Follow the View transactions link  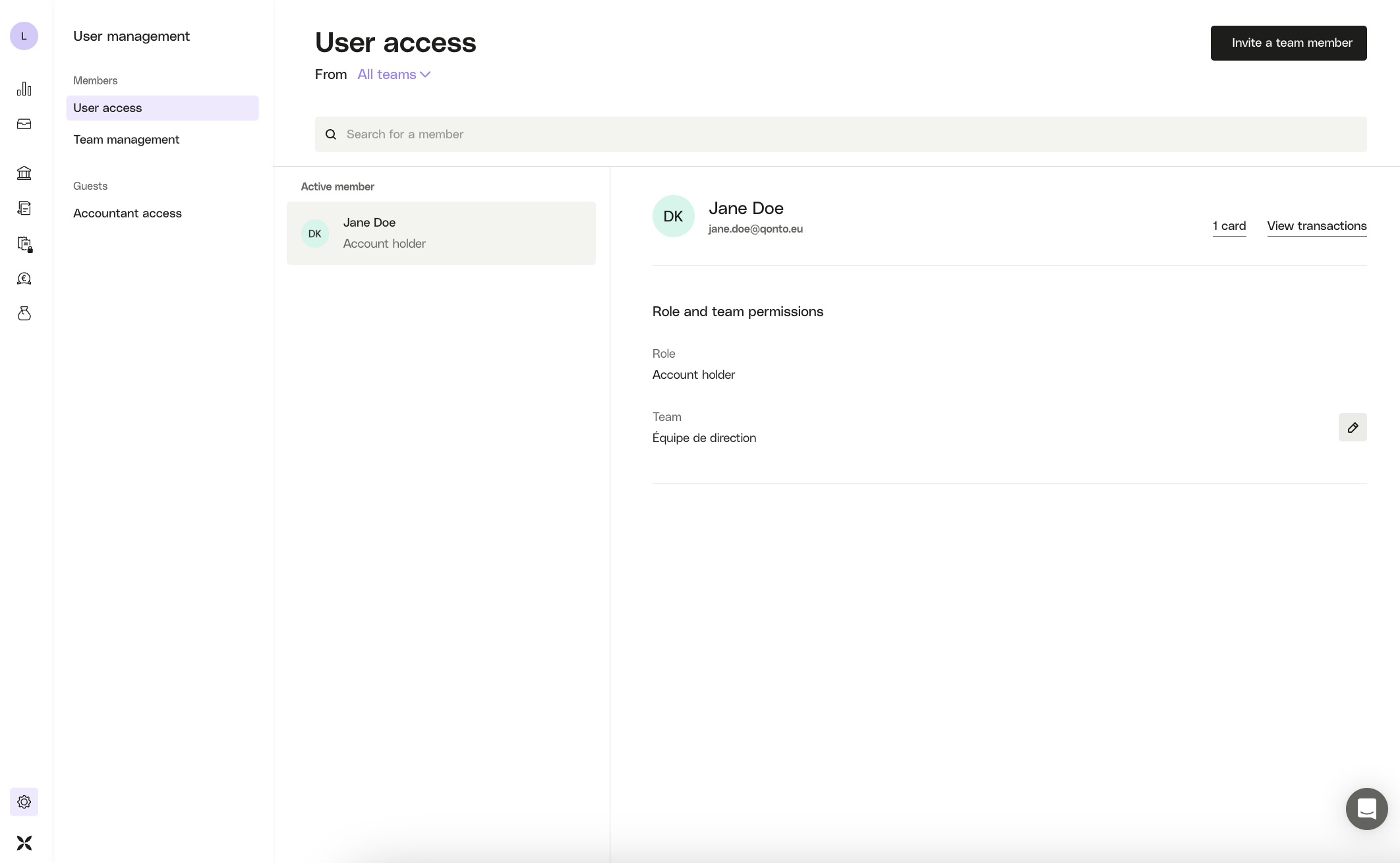click(1317, 226)
